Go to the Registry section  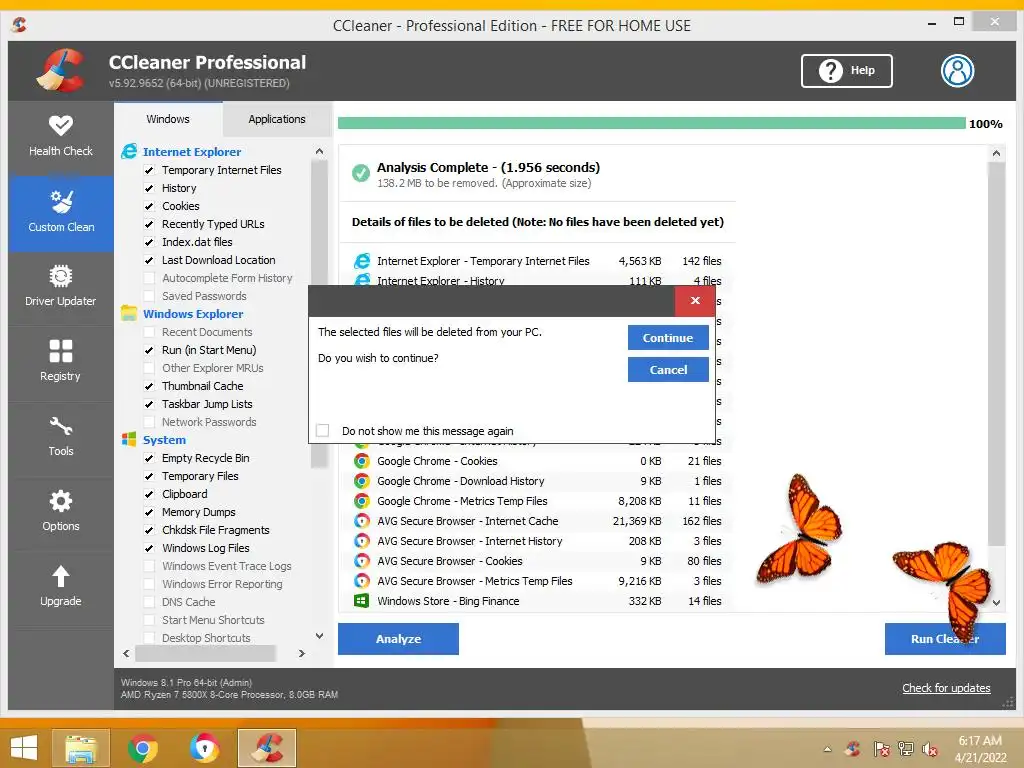61,362
